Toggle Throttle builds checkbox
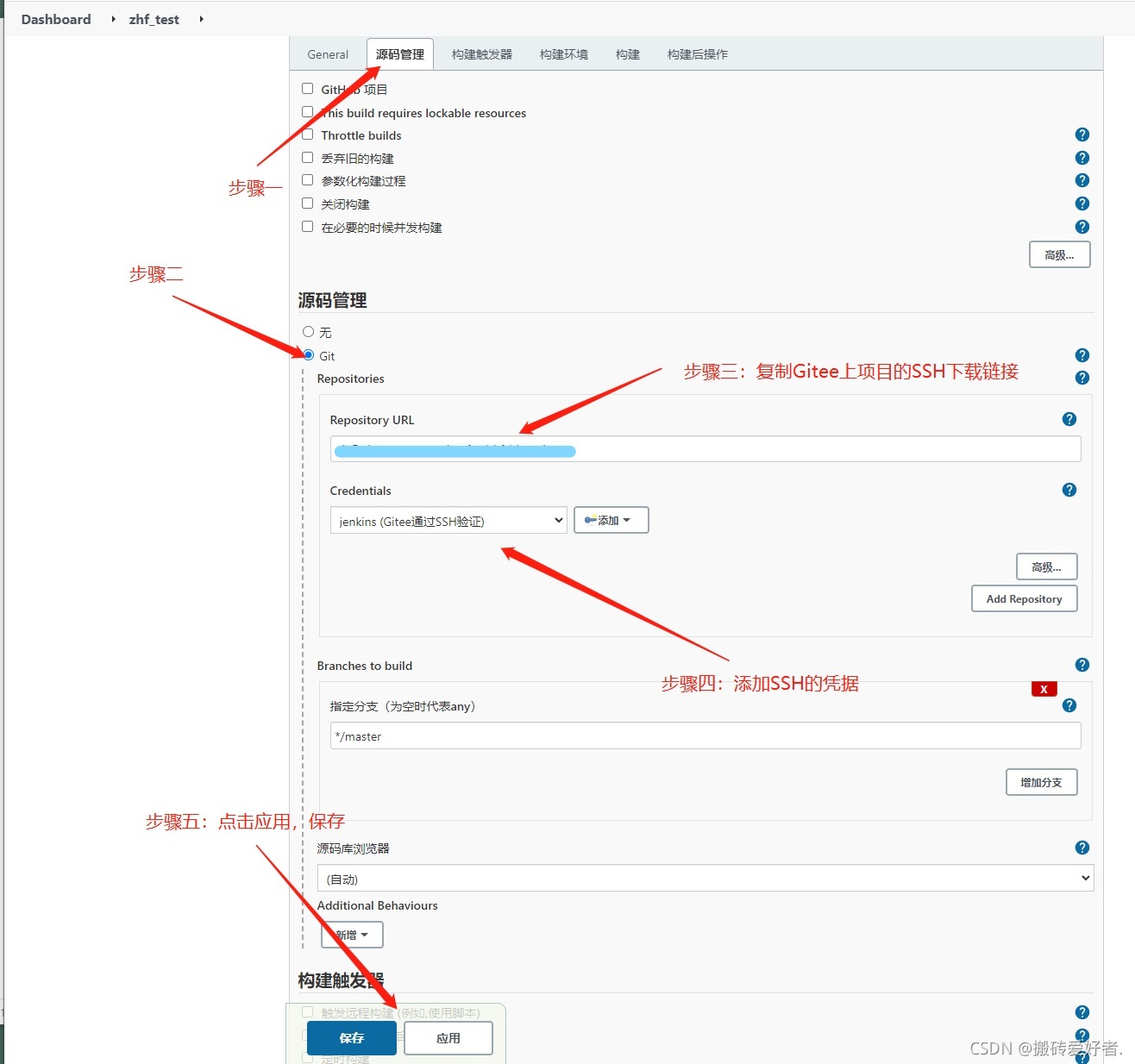This screenshot has height=1064, width=1135. [307, 134]
